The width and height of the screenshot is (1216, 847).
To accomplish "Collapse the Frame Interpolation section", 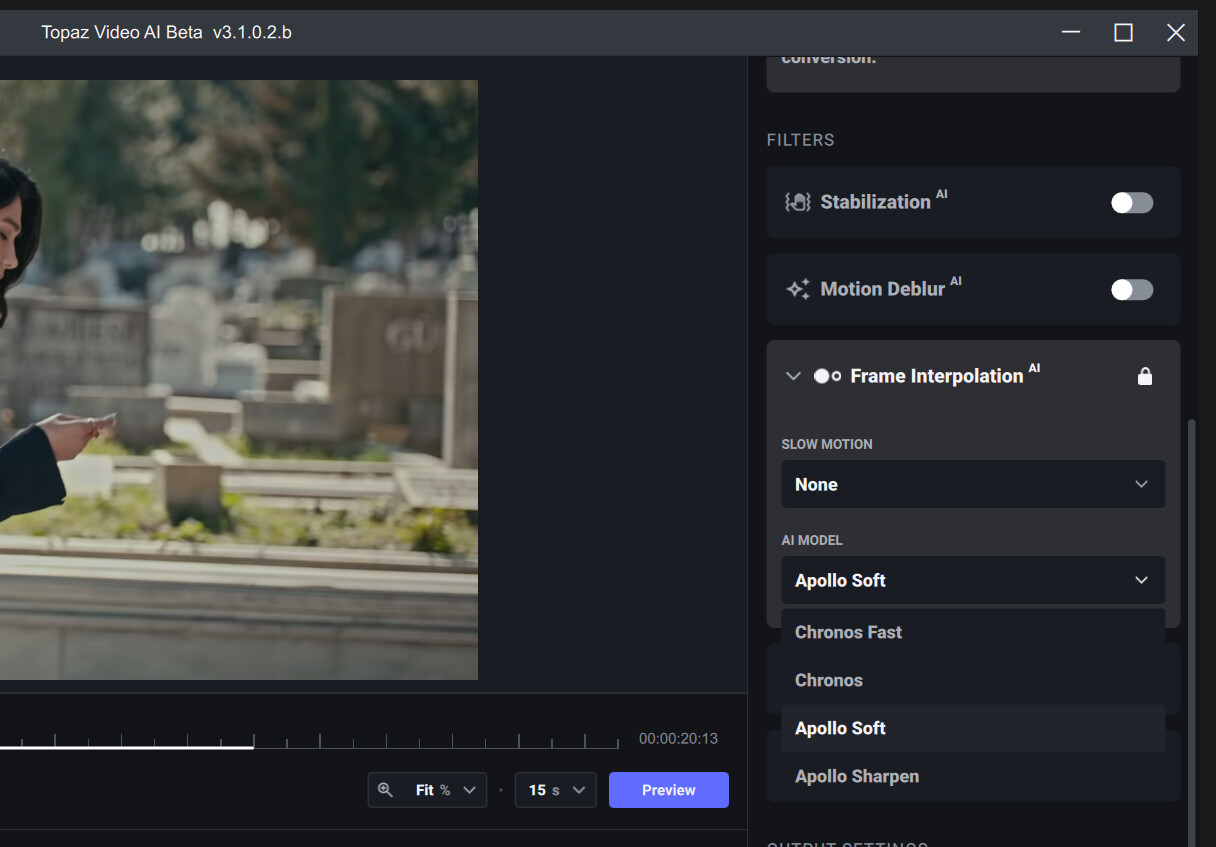I will tap(793, 376).
